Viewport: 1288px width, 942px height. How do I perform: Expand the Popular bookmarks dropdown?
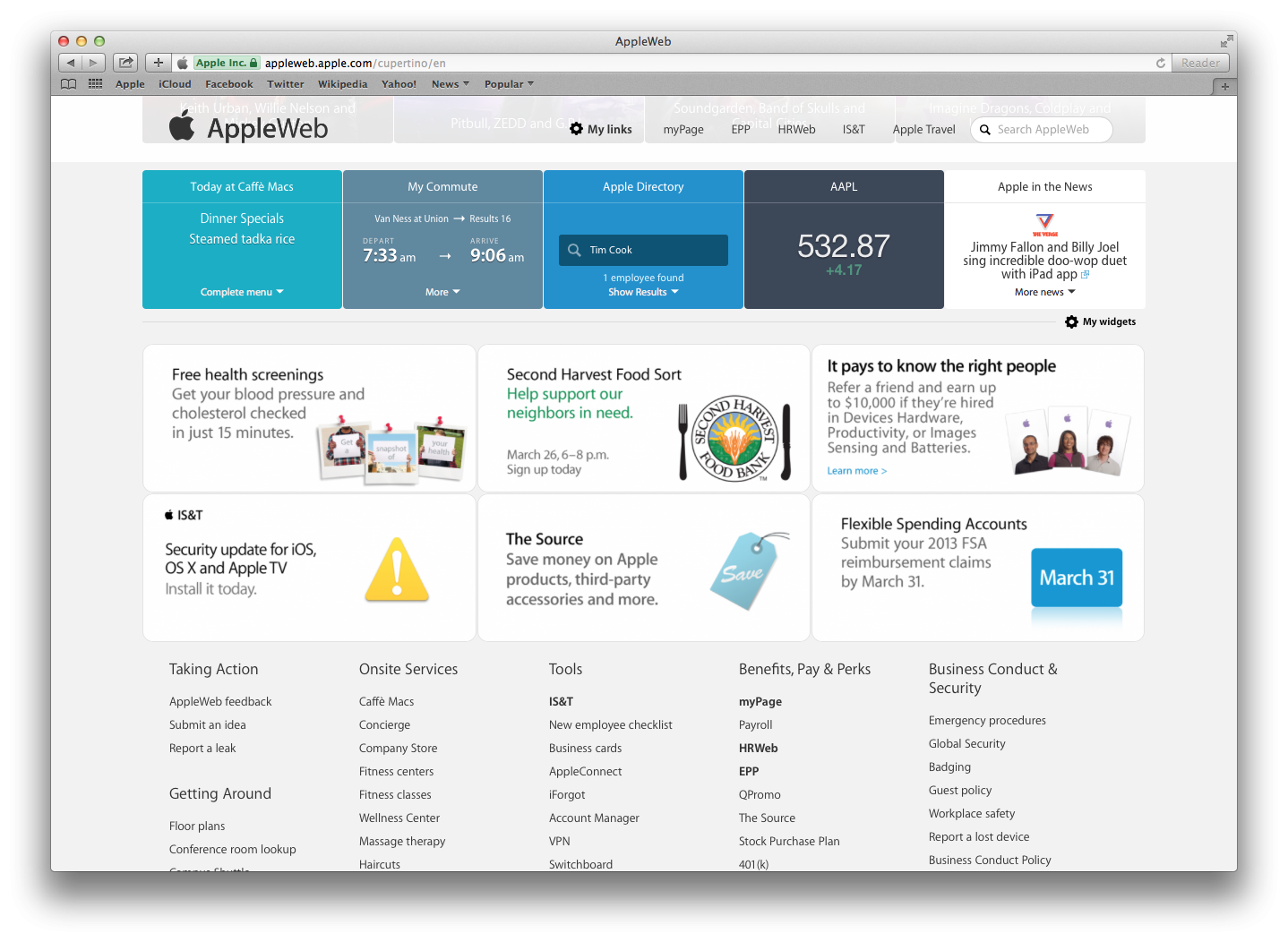[509, 84]
